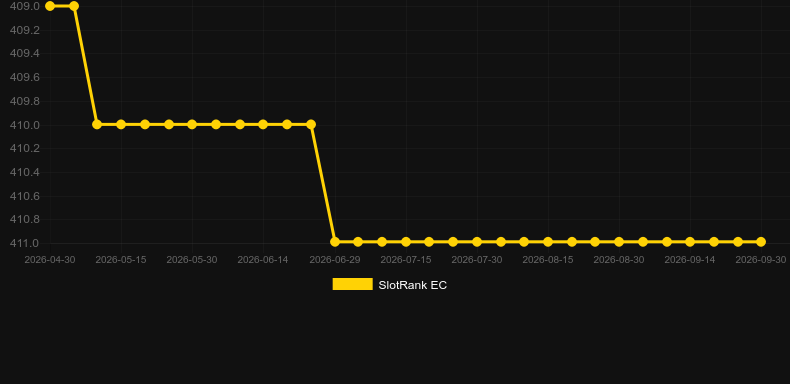Screen dimensions: 790x384
Task: Click the y-axis label 410.0
Action: [24, 125]
